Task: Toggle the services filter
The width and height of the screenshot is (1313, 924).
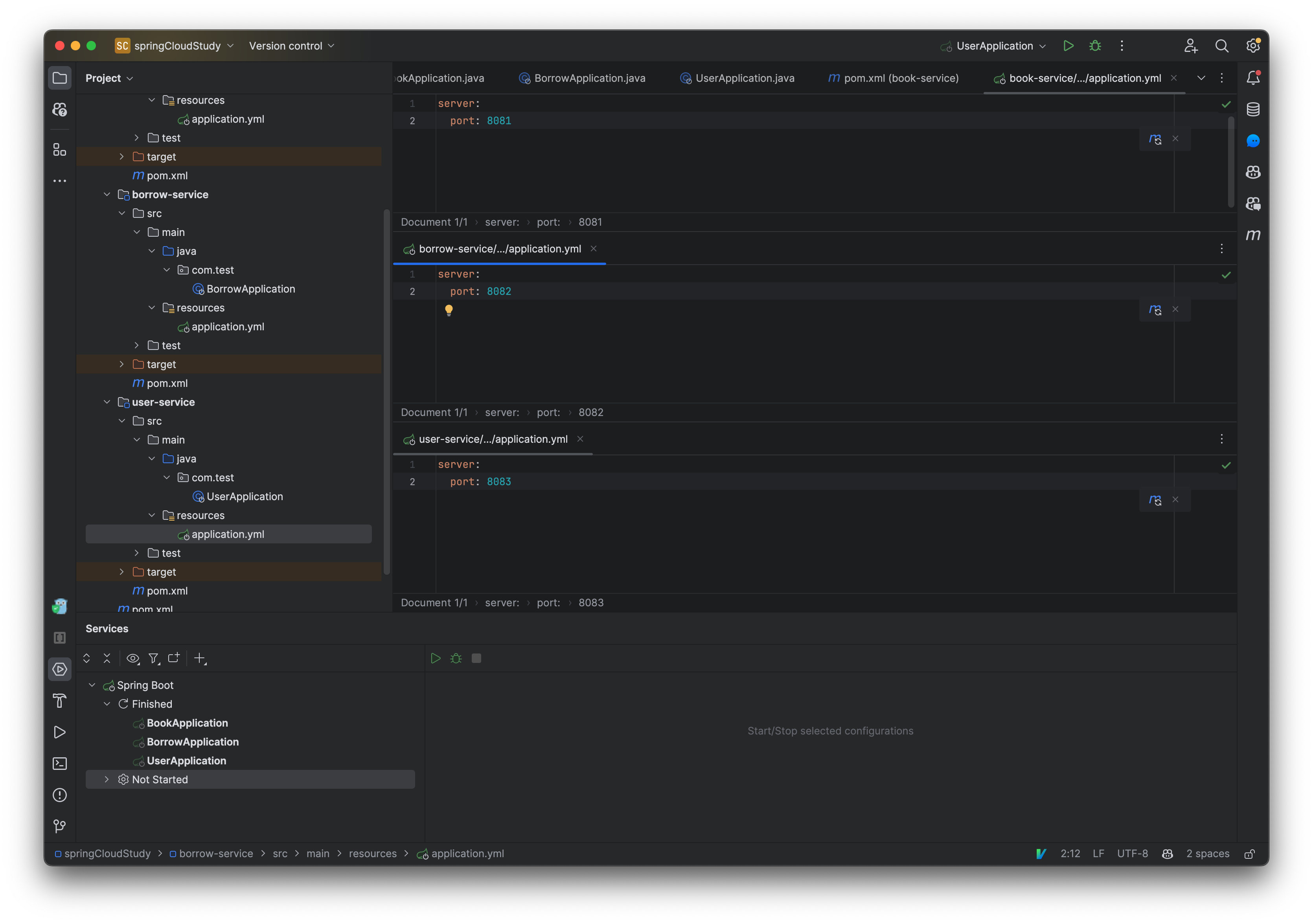Action: coord(154,658)
